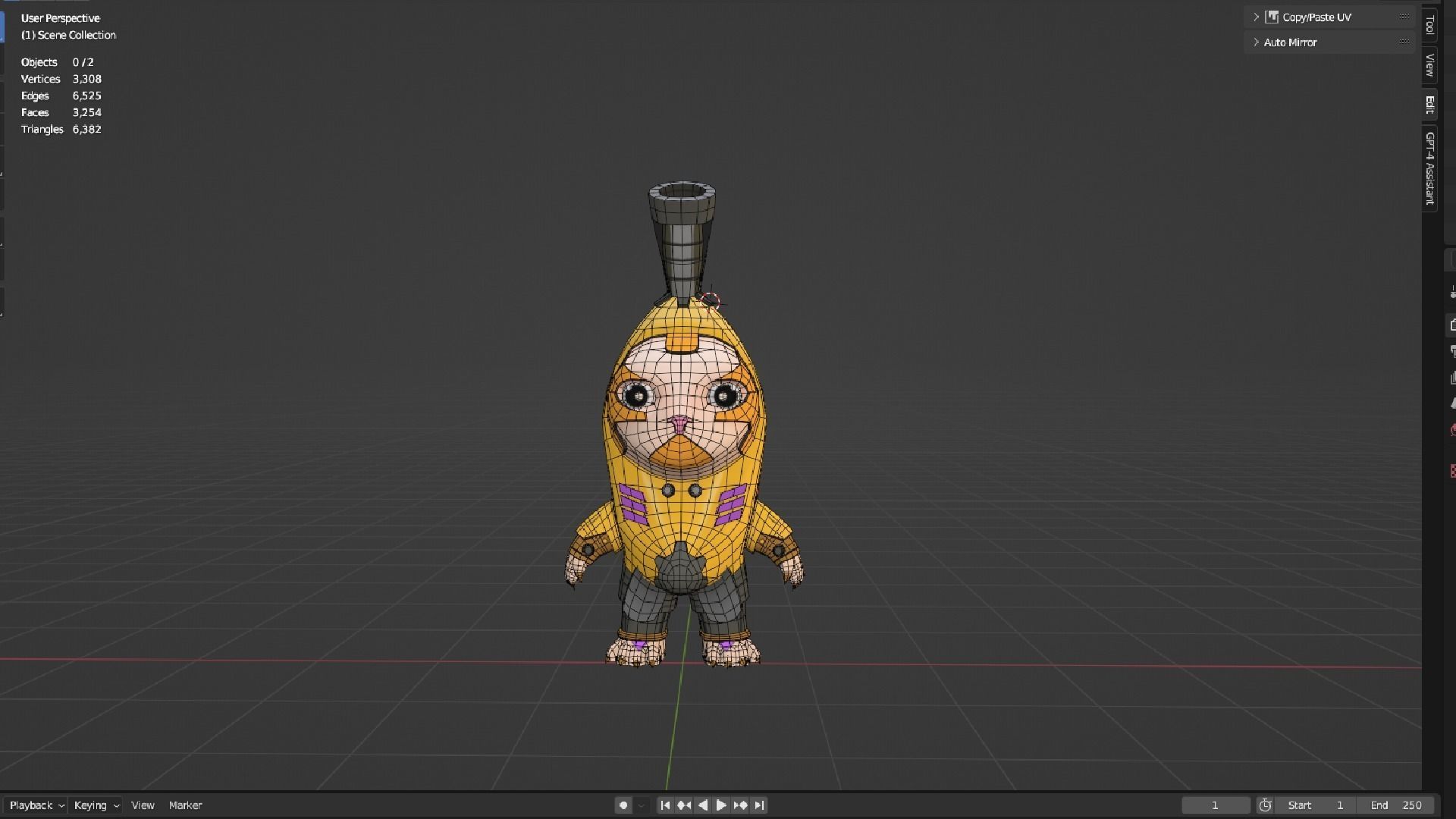Image resolution: width=1456 pixels, height=819 pixels.
Task: Toggle use preview range clock icon
Action: pyautogui.click(x=1265, y=805)
